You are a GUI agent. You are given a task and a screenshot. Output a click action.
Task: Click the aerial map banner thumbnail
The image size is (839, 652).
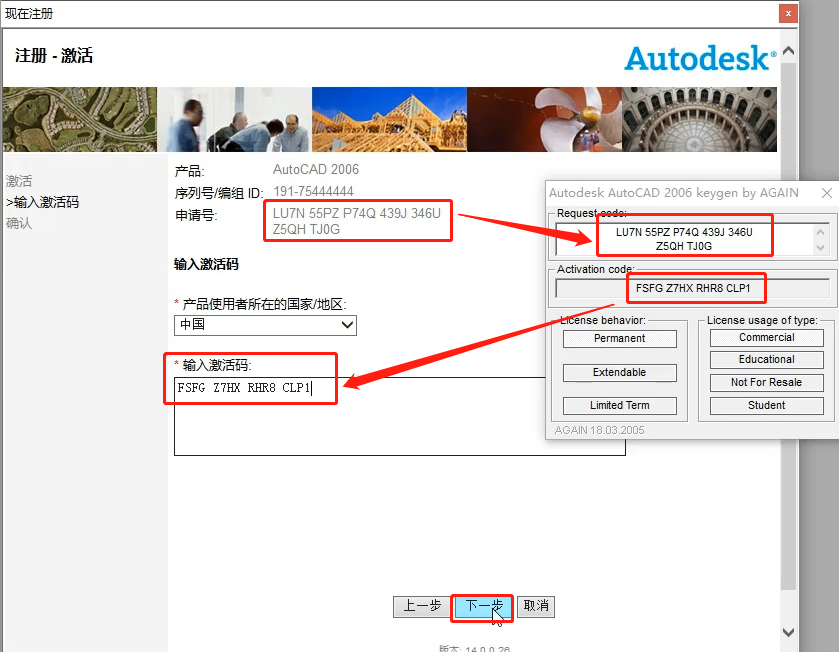(80, 119)
